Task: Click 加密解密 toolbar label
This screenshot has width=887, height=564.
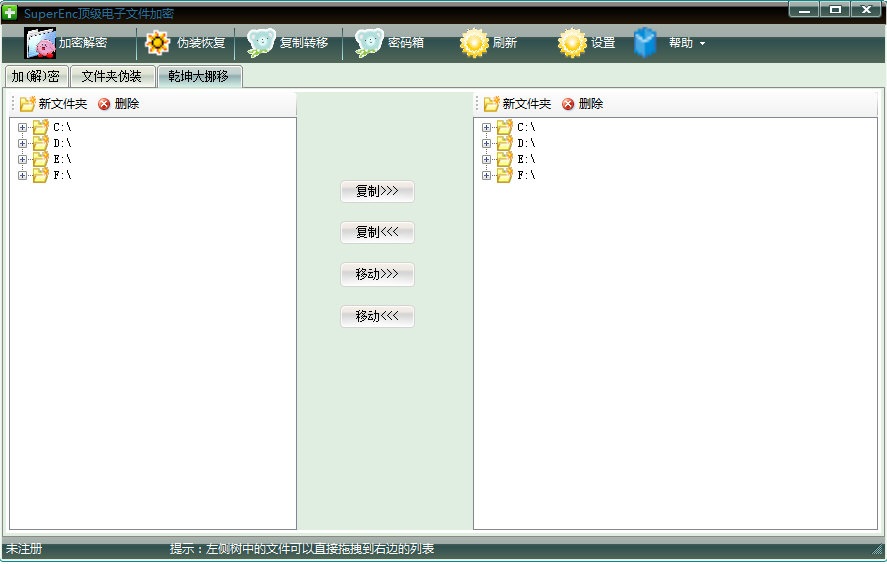Action: click(83, 43)
